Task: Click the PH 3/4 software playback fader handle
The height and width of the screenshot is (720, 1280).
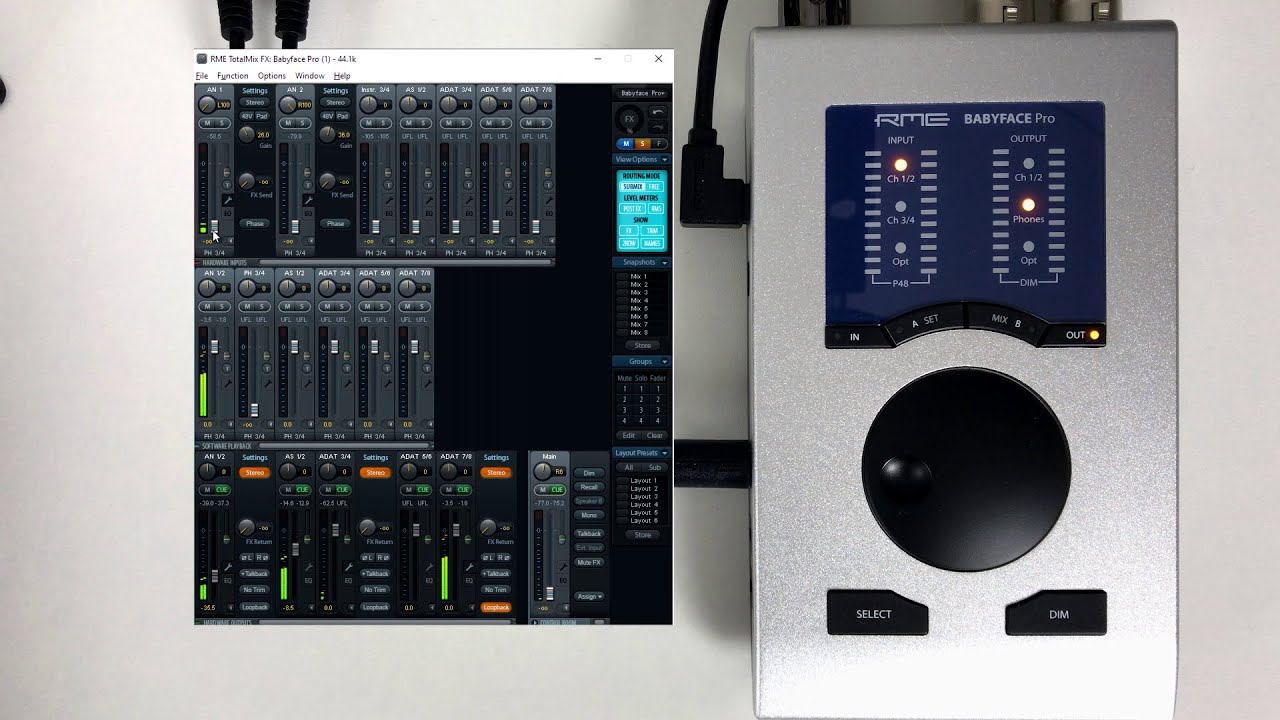Action: [255, 410]
